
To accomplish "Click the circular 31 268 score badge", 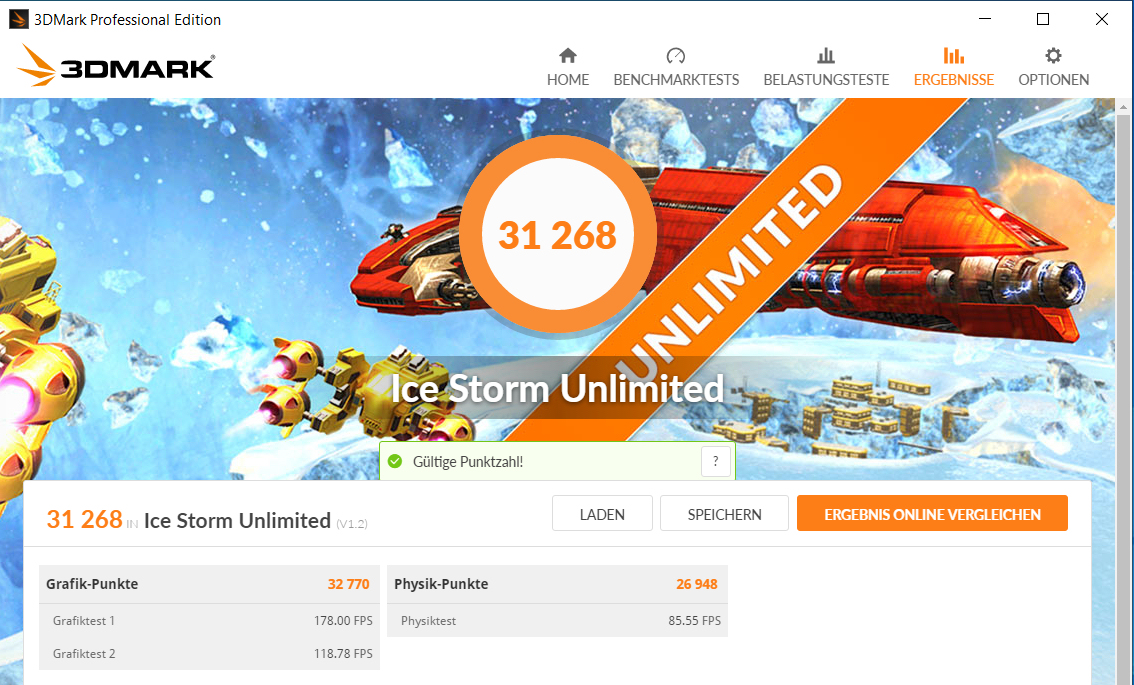I will 558,235.
